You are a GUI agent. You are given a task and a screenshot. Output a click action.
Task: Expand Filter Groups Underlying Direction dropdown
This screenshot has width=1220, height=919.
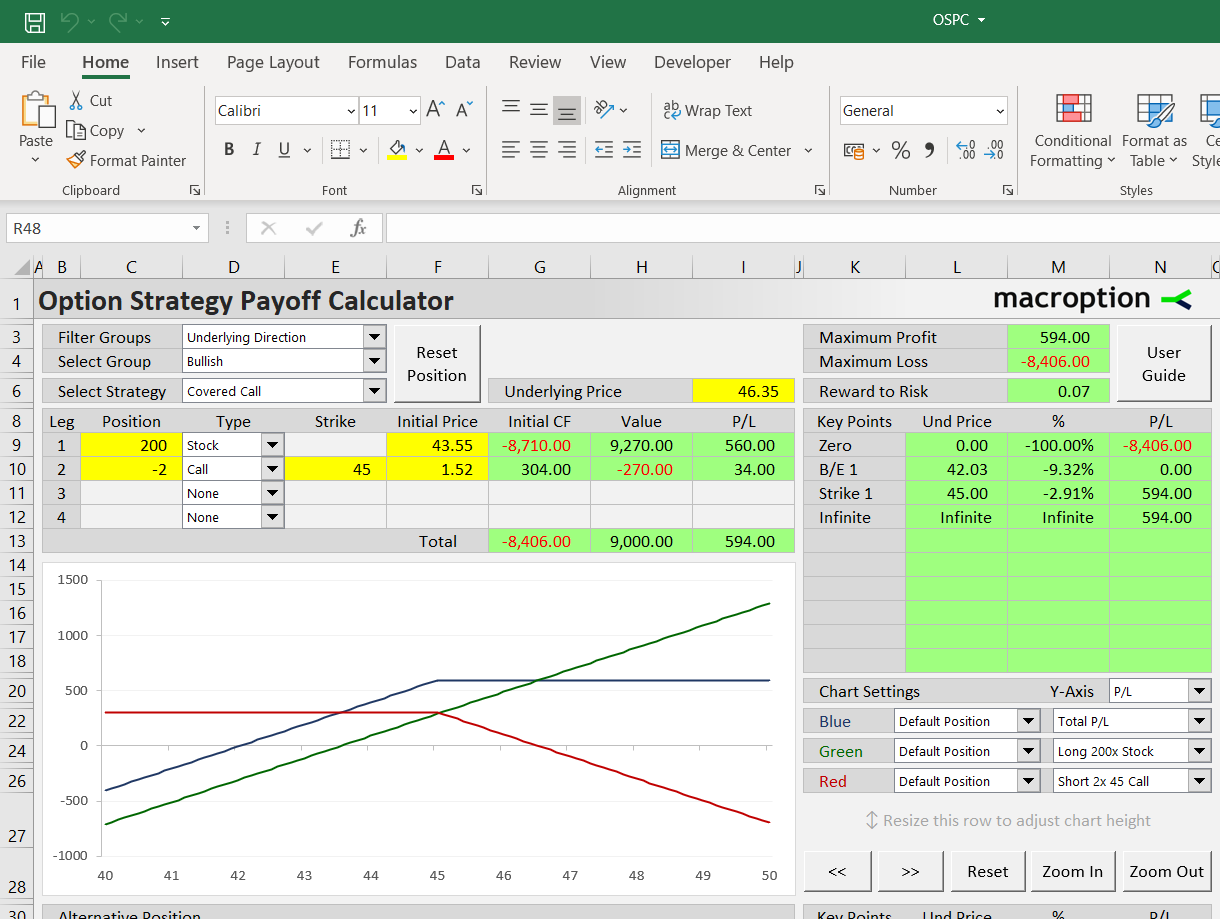coord(375,337)
